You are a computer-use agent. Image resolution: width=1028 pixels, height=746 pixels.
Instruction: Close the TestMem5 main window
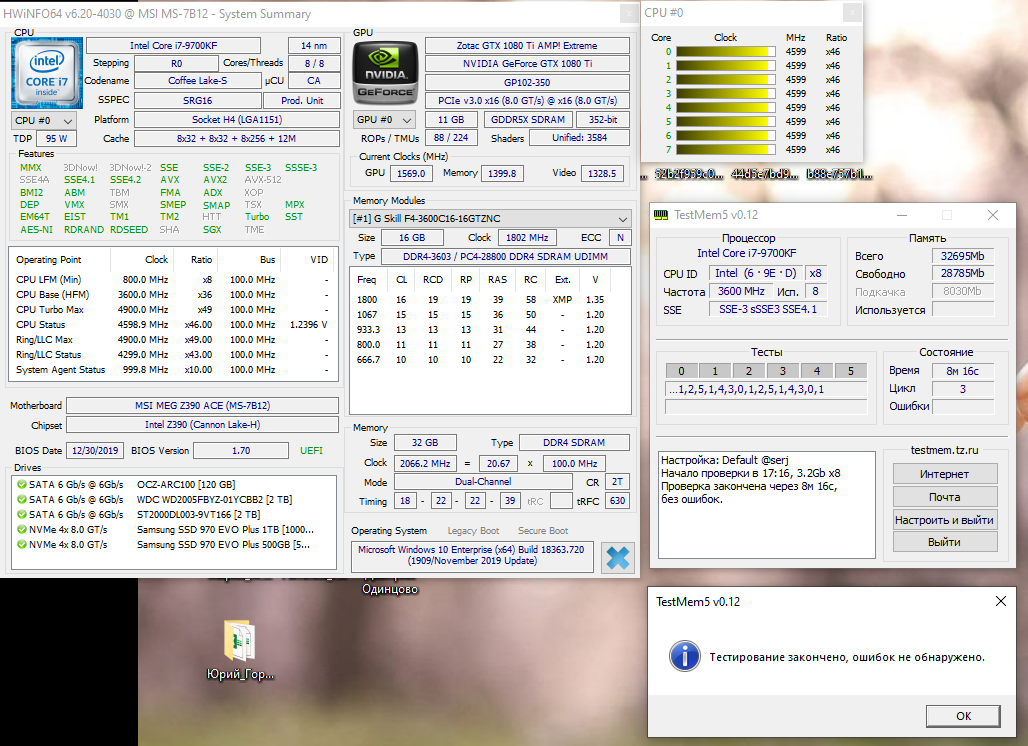(x=993, y=215)
